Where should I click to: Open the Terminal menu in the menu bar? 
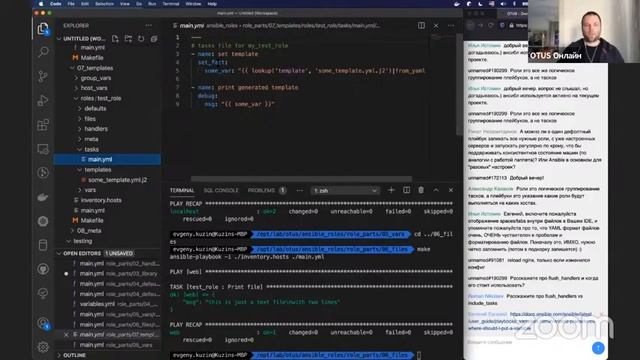tap(171, 4)
